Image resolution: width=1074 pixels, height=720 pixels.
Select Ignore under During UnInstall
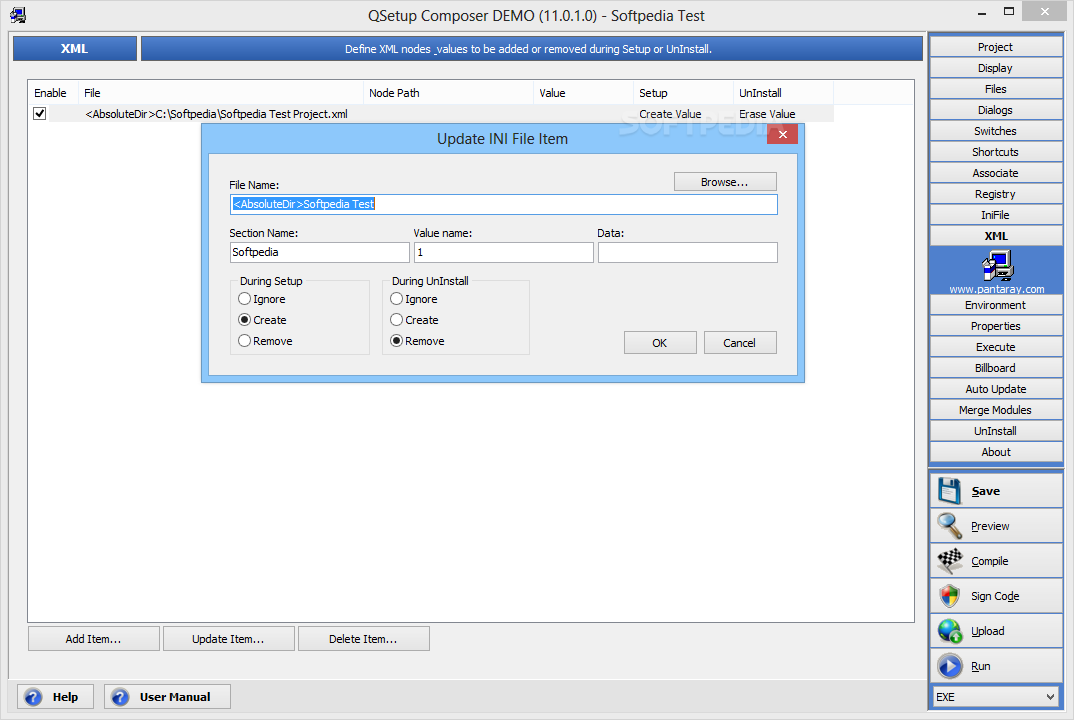point(396,299)
